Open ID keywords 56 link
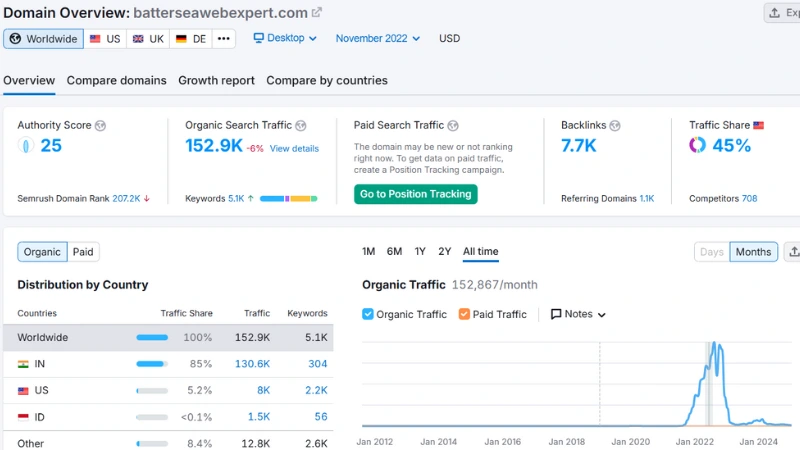The width and height of the screenshot is (800, 450). [x=320, y=417]
